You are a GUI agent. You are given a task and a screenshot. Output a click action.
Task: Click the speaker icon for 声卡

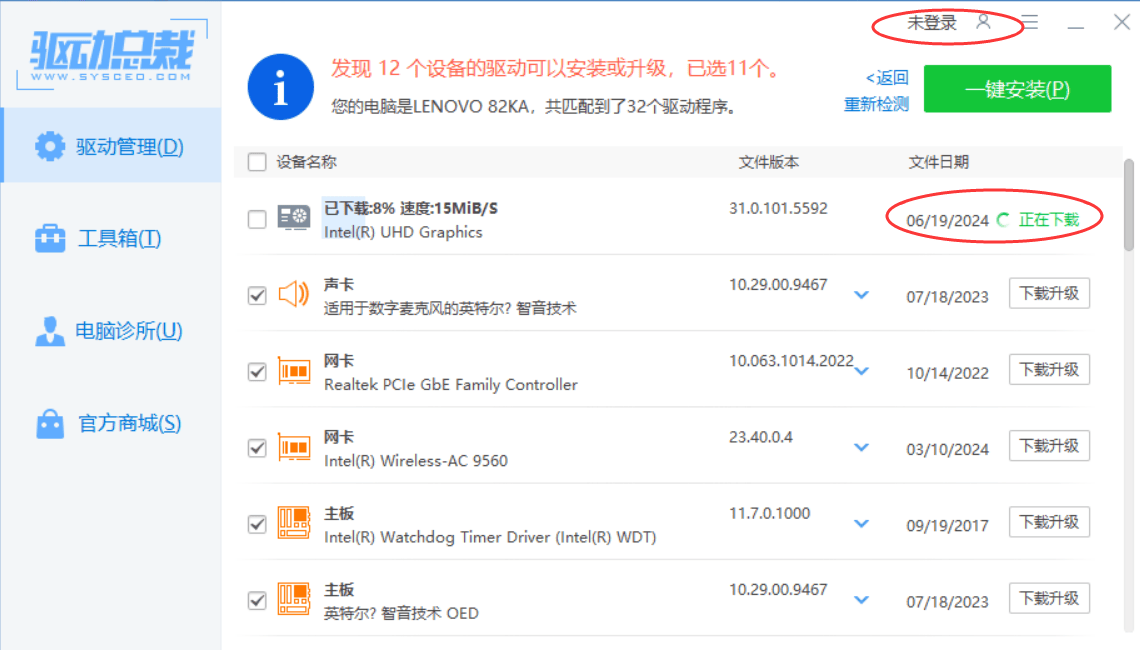click(294, 294)
